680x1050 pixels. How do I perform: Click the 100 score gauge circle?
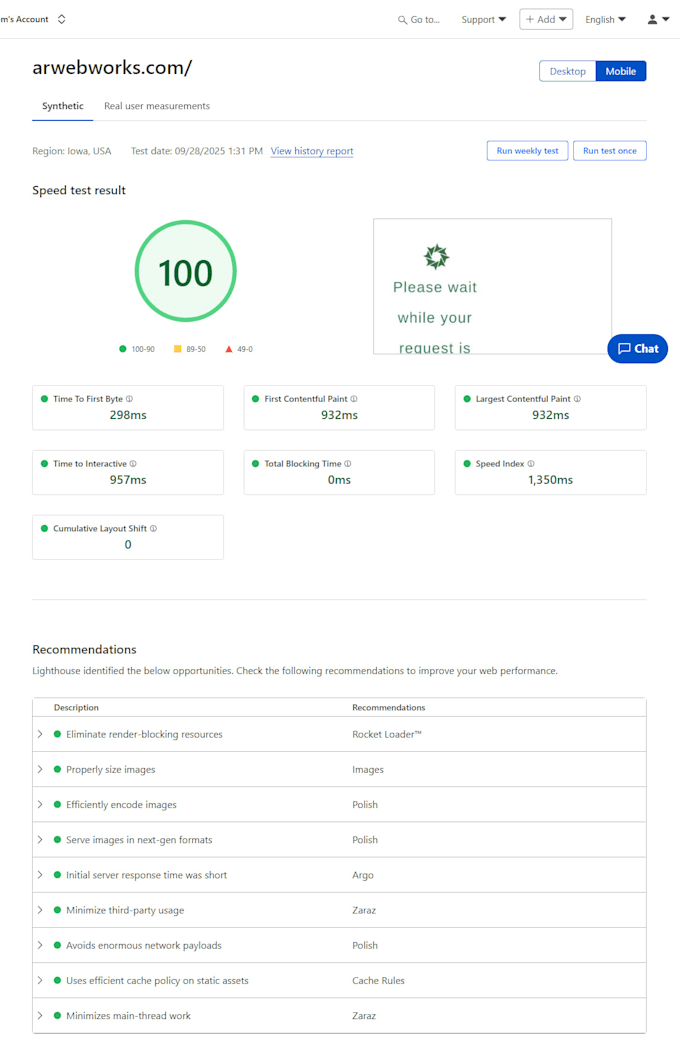(x=186, y=271)
